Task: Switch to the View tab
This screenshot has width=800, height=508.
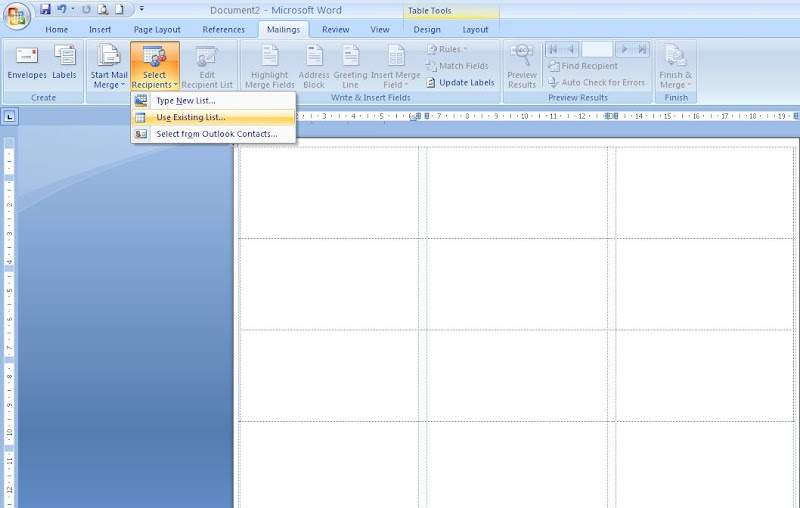Action: (380, 30)
